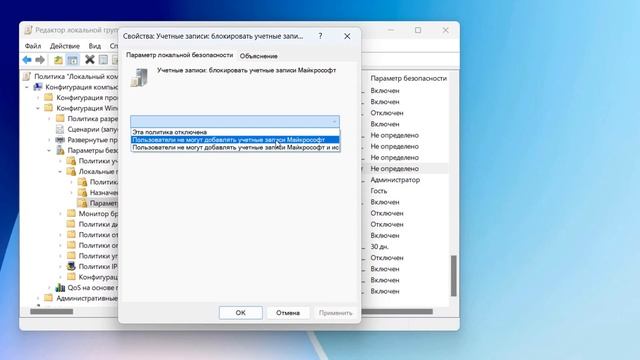Screen dimensions: 640x360
Task: Click the question mark help button in dialog
Action: (320, 36)
